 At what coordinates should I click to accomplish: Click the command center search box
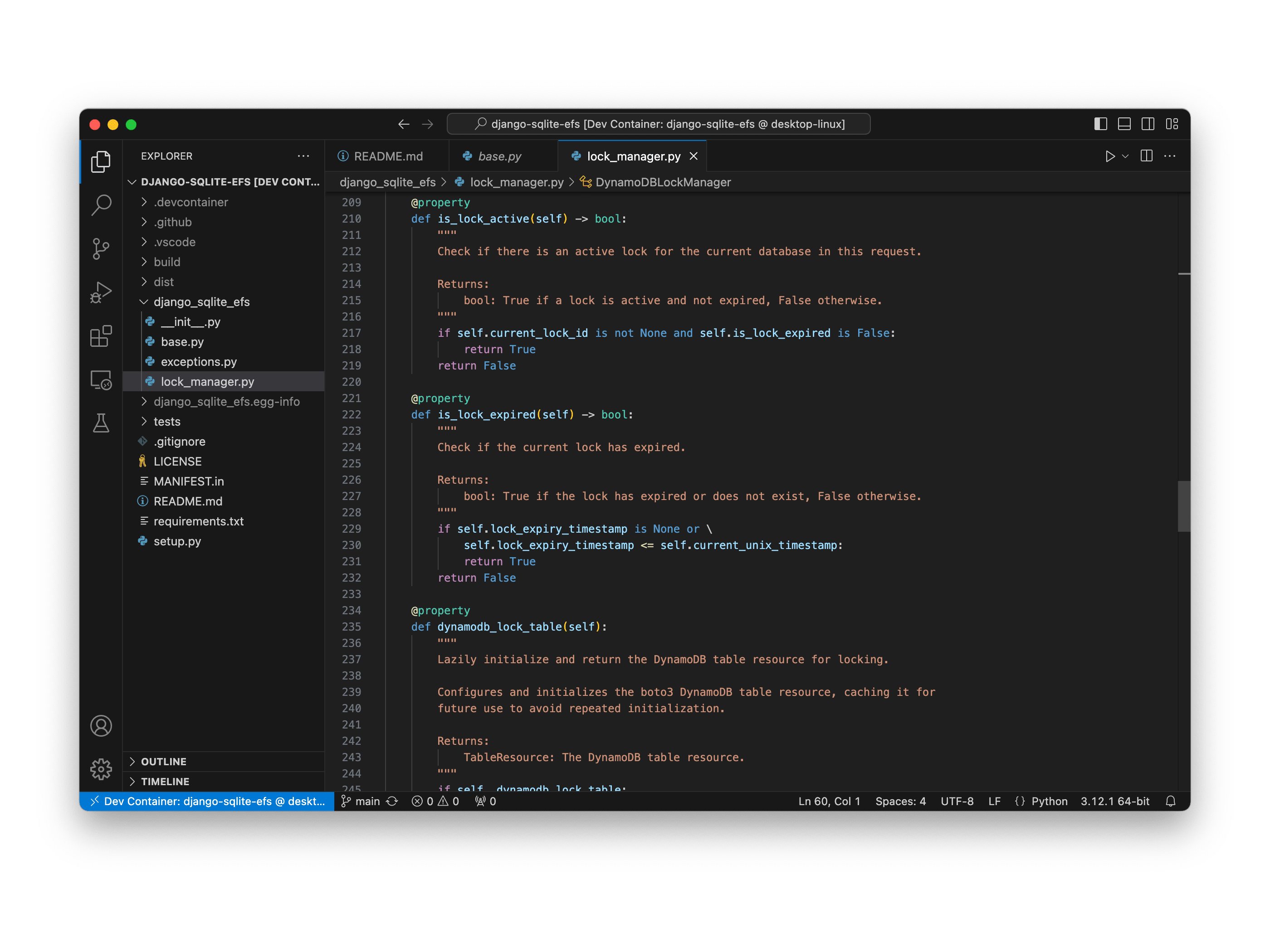click(659, 124)
